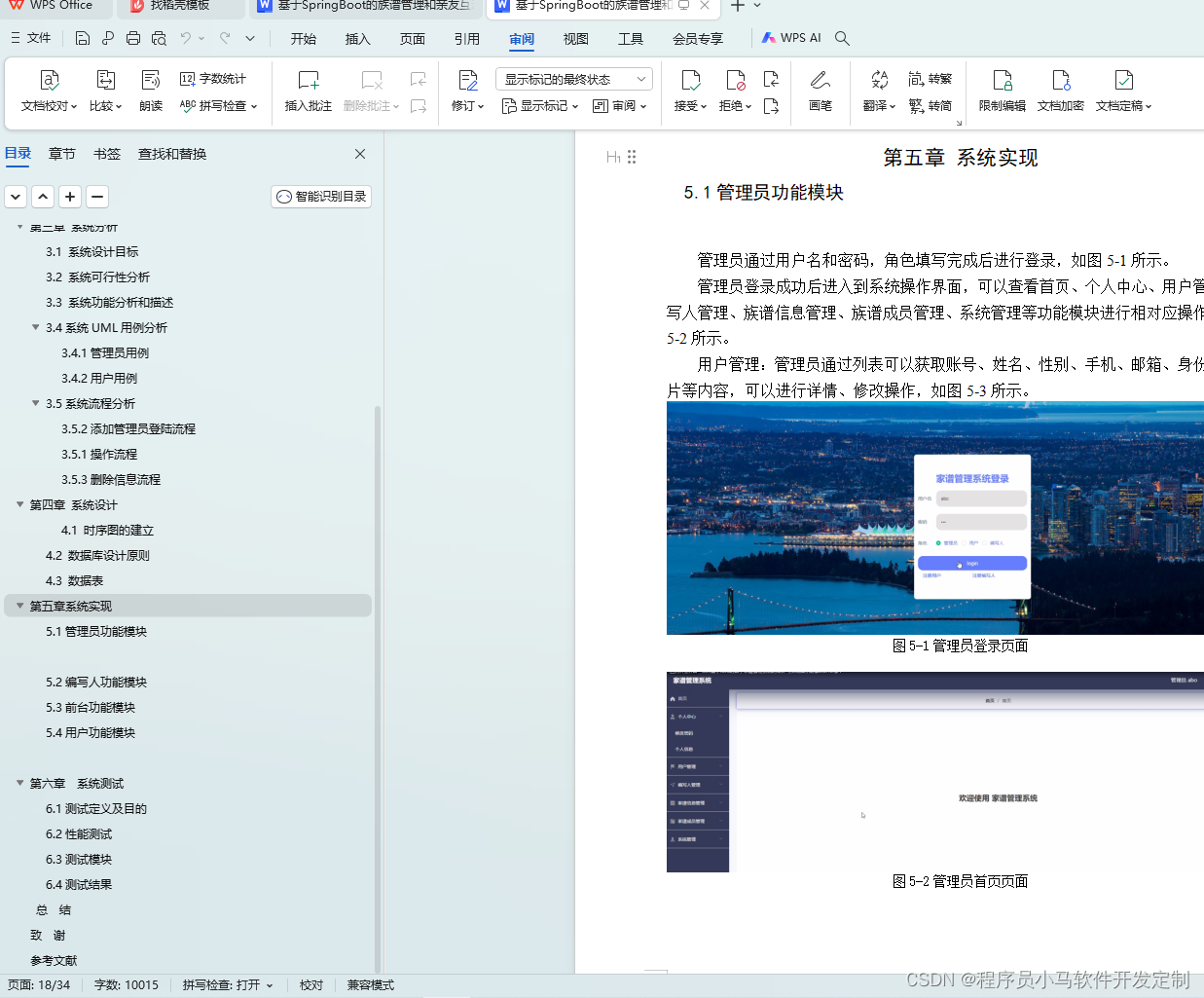This screenshot has height=998, width=1204.
Task: Open 限制编辑 restrict editing
Action: pos(1002,92)
